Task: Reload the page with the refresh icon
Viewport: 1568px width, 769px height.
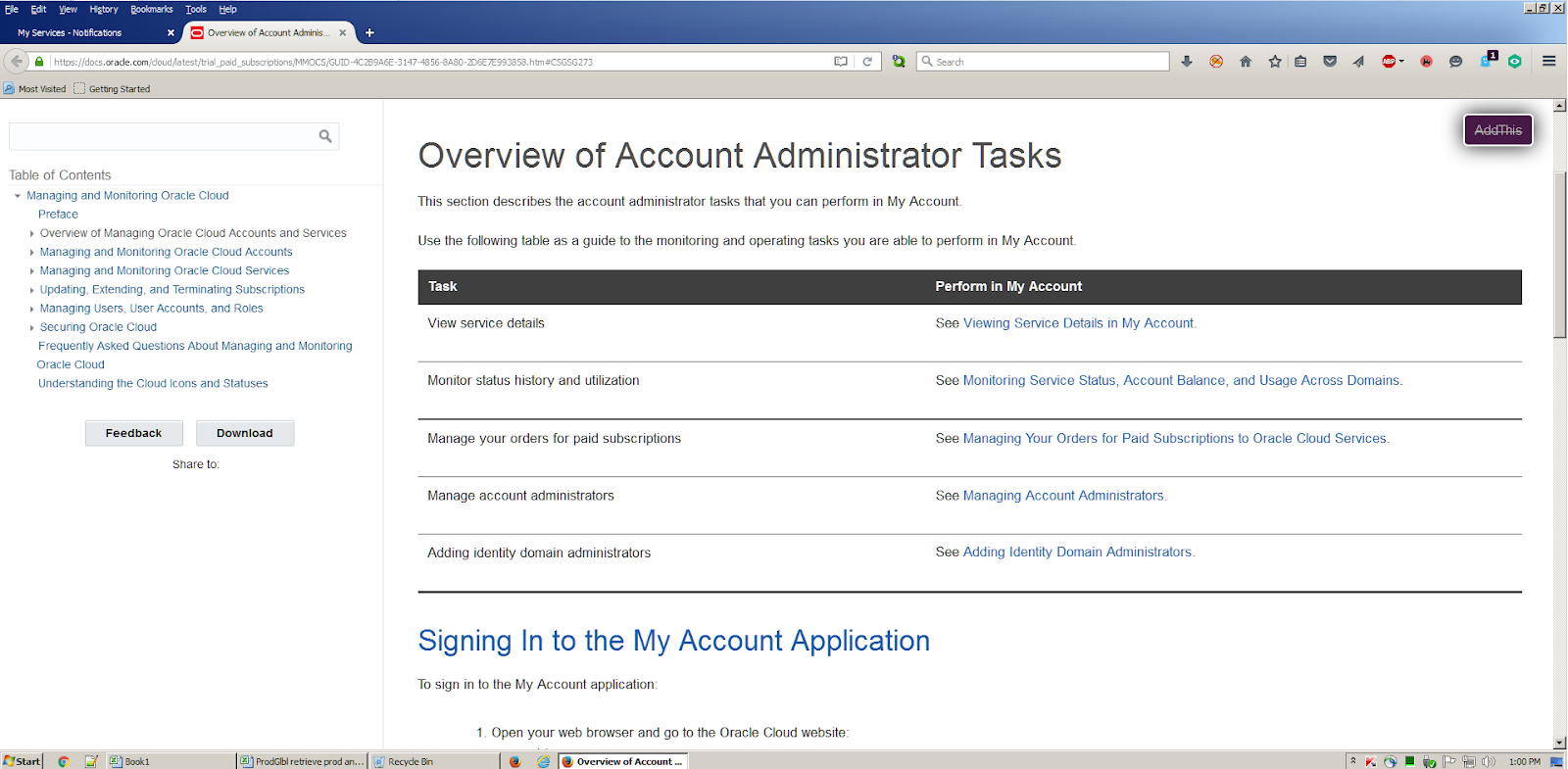Action: 867,61
